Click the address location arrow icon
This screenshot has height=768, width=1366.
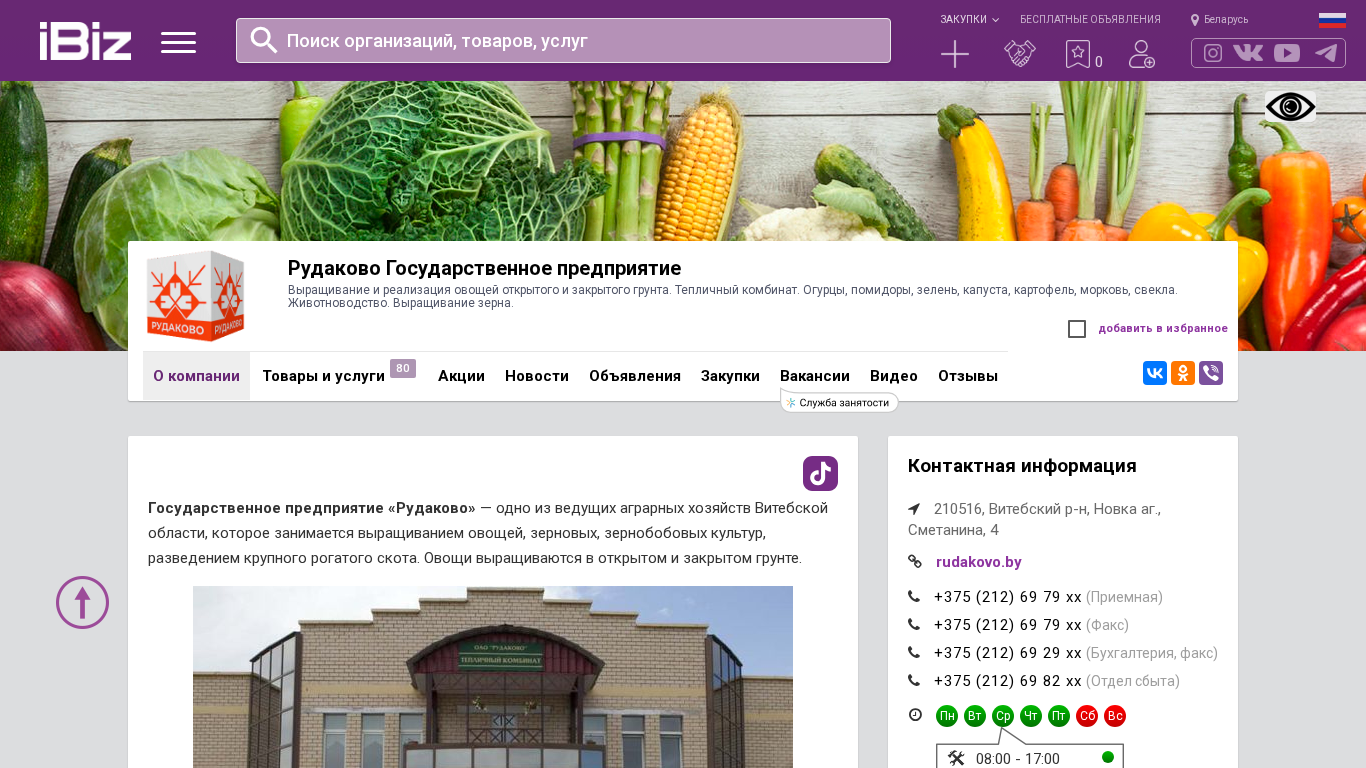[x=914, y=508]
